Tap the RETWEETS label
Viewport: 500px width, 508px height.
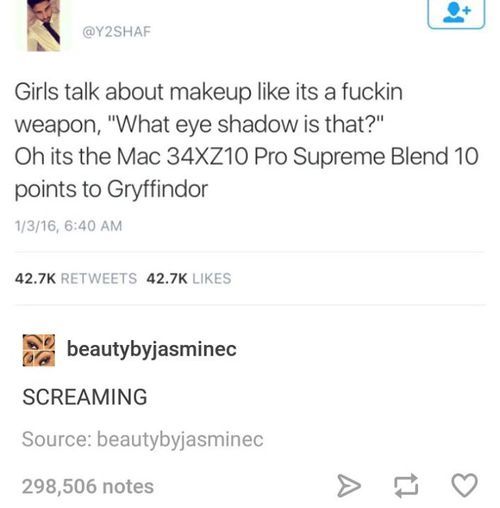coord(99,278)
